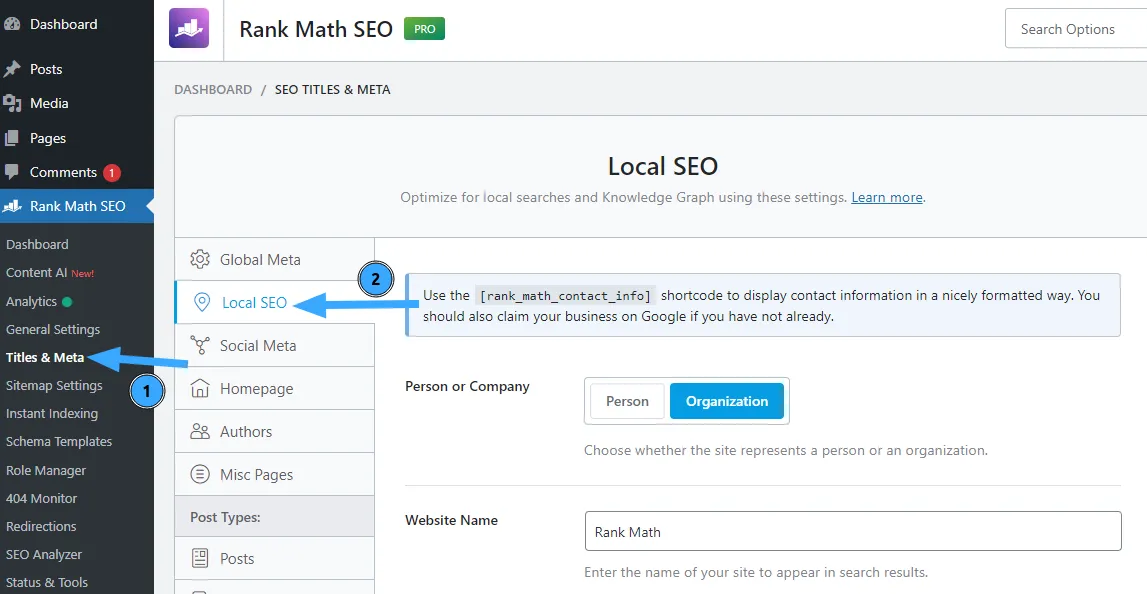Click the Rank Math SEO header title

[316, 29]
